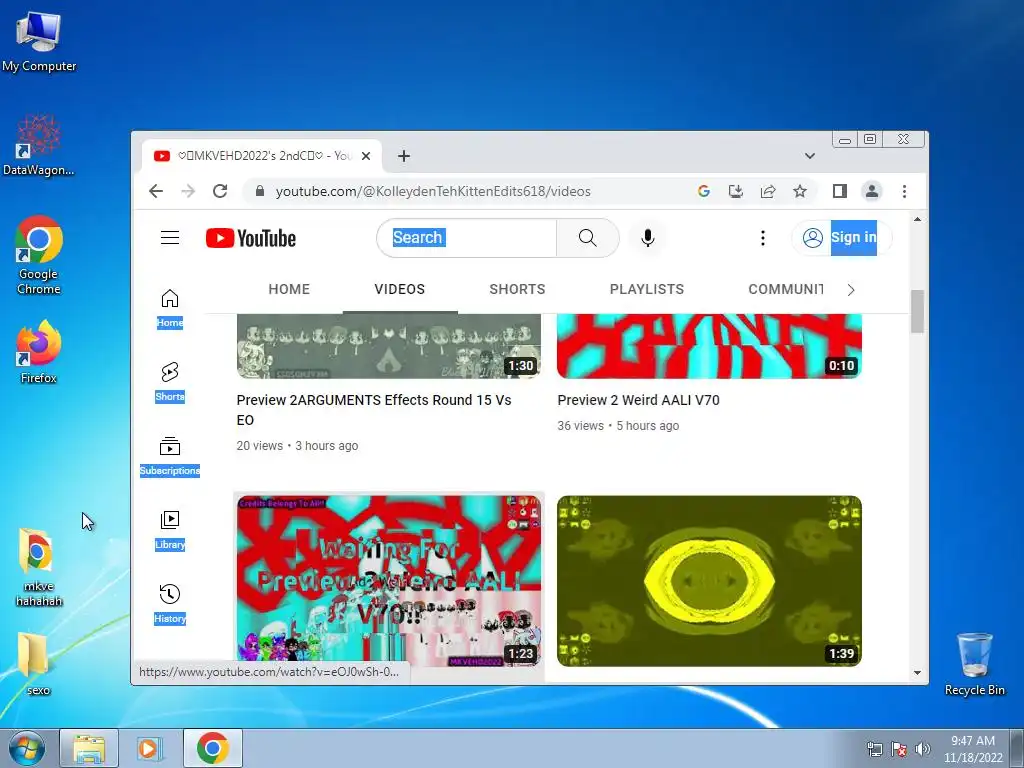
Task: Open Chrome tab search dropdown arrow
Action: (810, 156)
